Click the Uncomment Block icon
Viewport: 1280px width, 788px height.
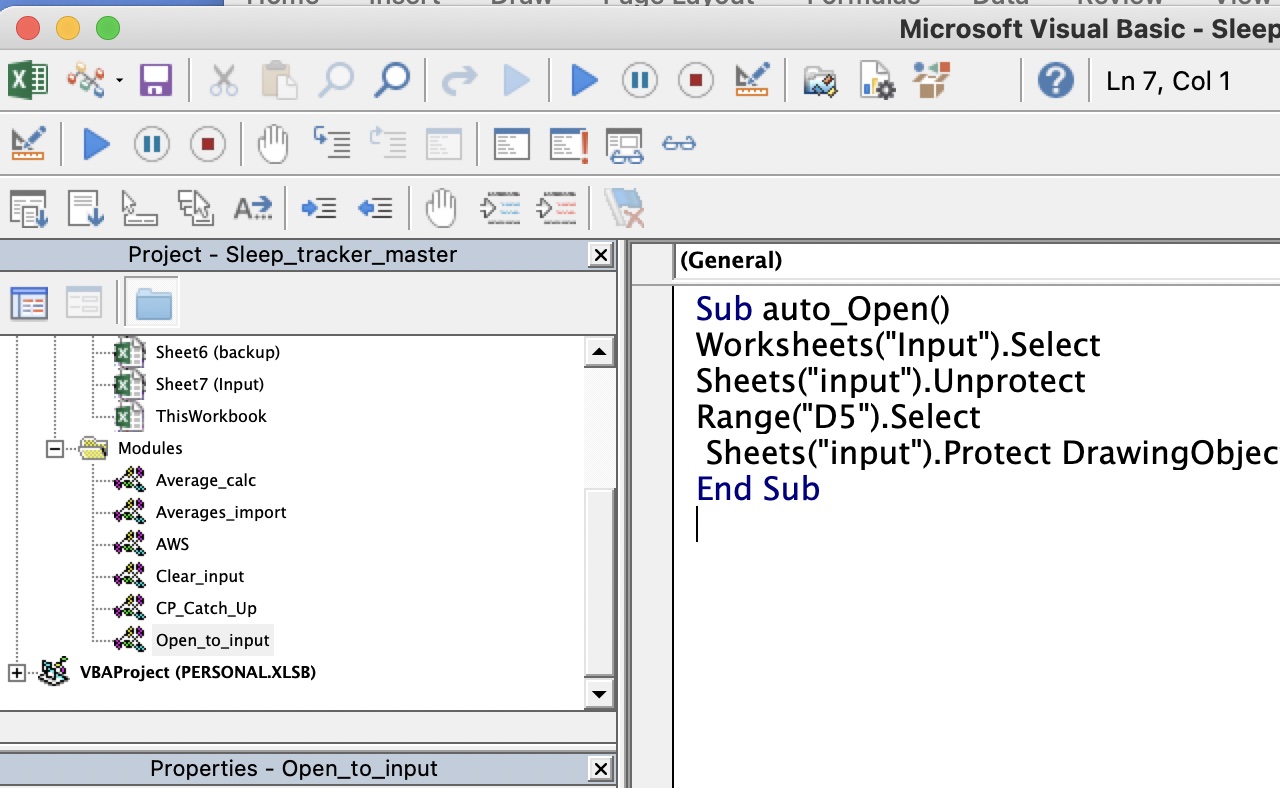[x=557, y=208]
